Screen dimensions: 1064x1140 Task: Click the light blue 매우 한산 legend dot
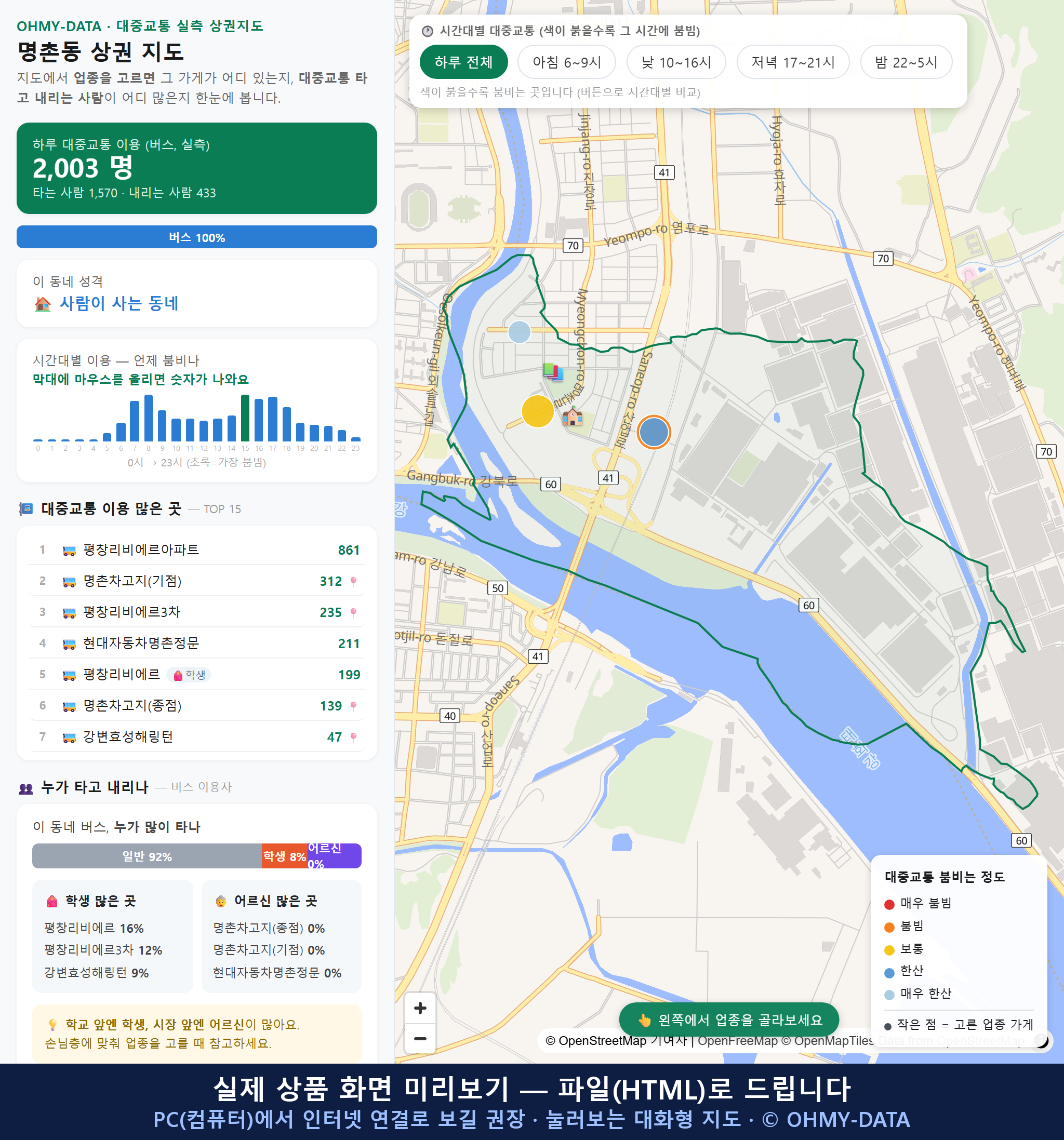[x=889, y=995]
